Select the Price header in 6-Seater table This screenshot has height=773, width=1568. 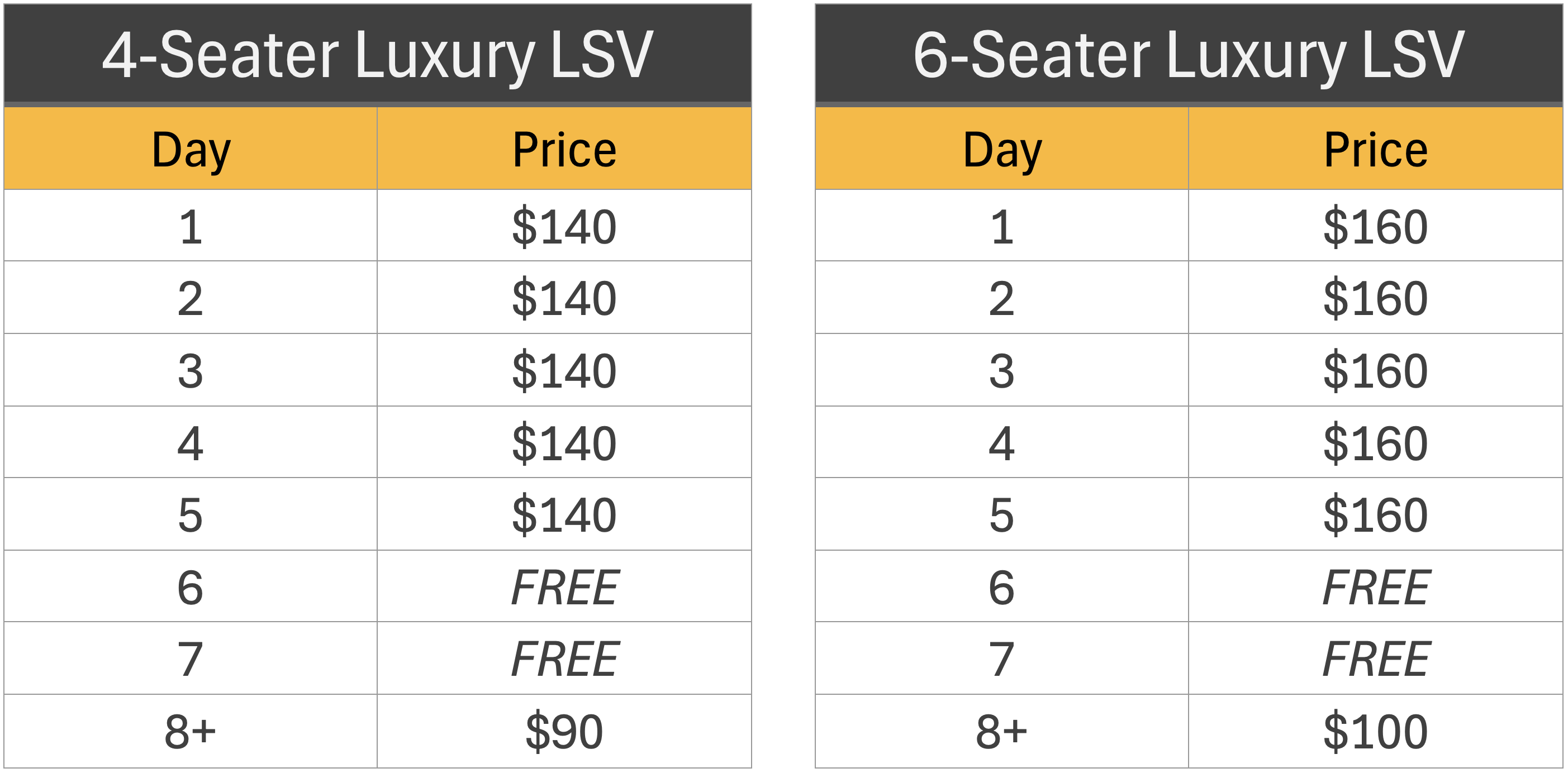1376,149
